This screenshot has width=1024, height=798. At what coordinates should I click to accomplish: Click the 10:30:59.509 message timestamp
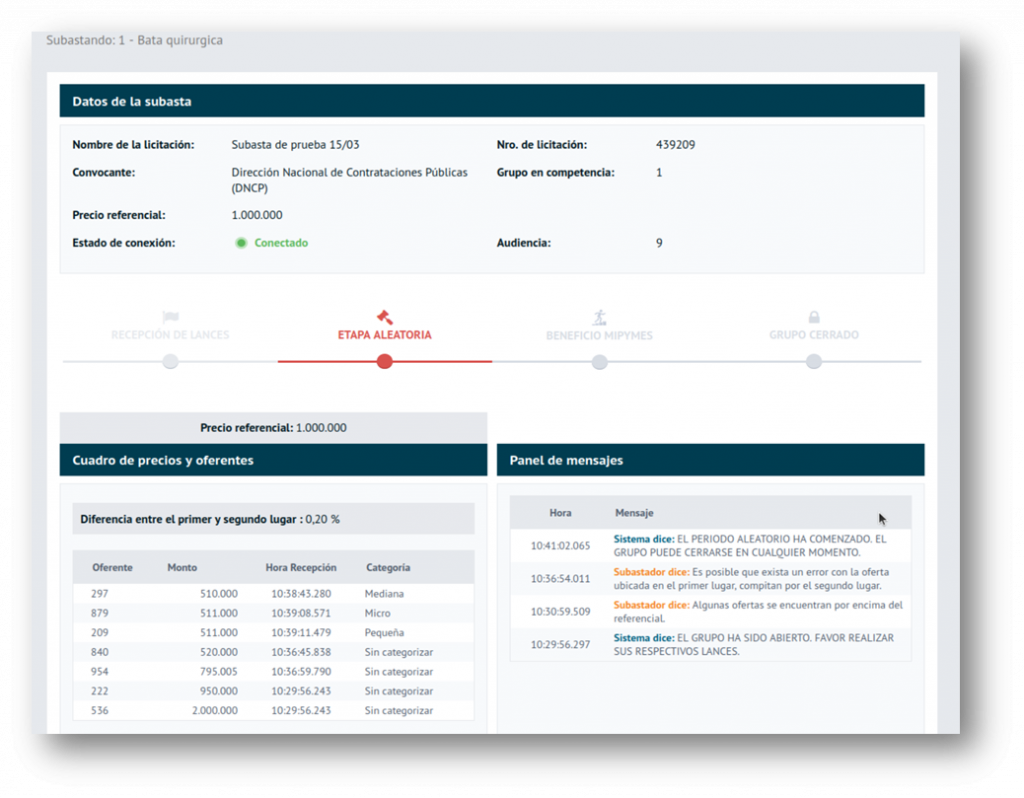pyautogui.click(x=560, y=612)
